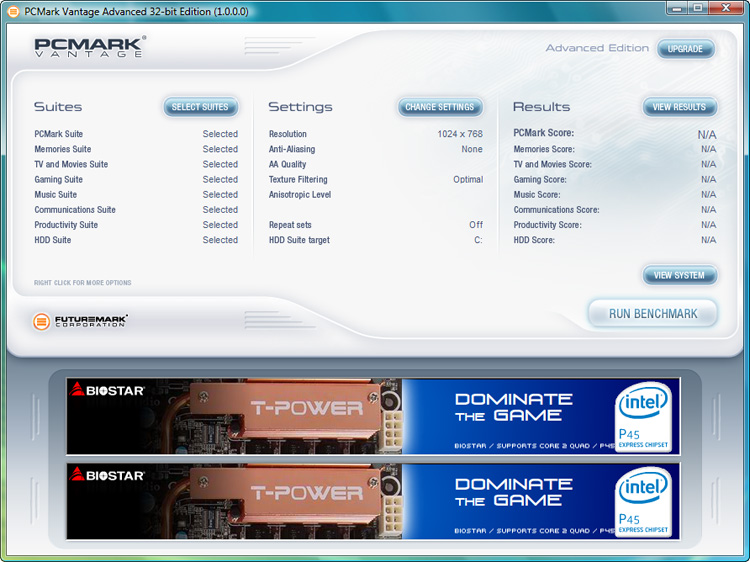Click the TV and Movies Score label
750x562 pixels.
(552, 164)
